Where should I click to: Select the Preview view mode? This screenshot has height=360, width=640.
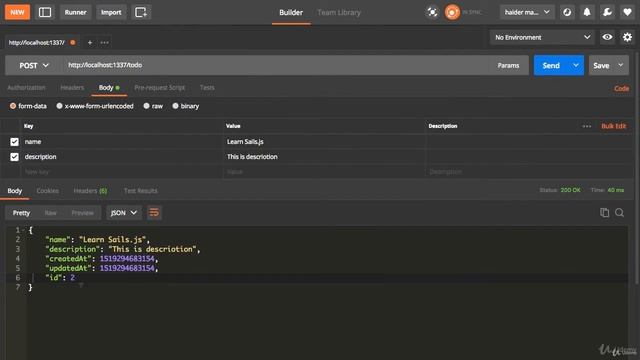click(82, 213)
